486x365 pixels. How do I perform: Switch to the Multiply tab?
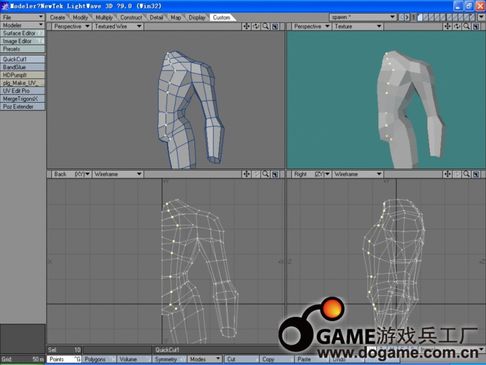[104, 17]
